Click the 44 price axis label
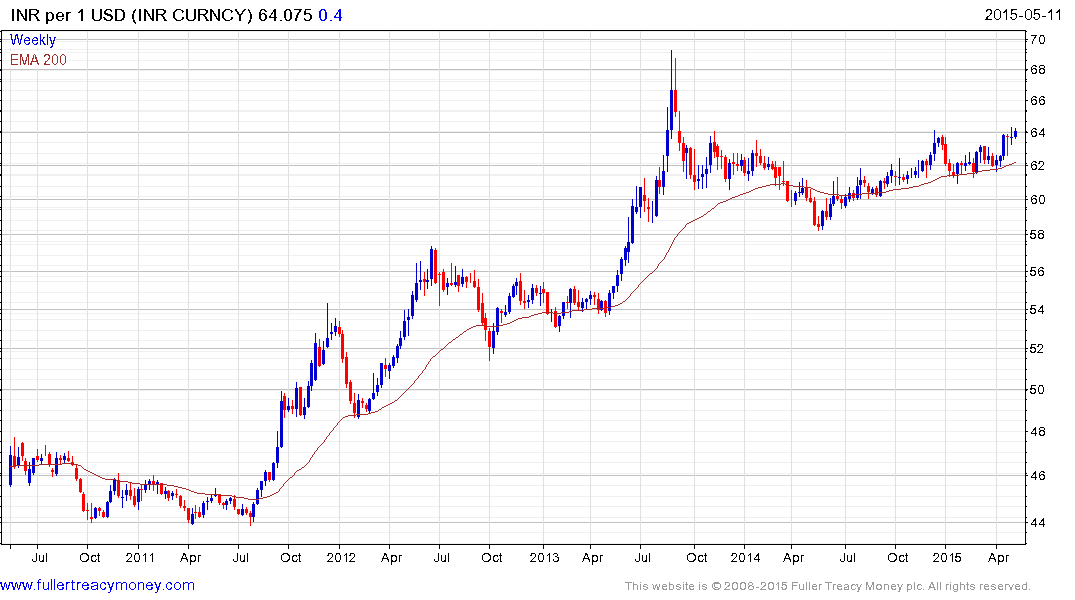The width and height of the screenshot is (1075, 600). [1037, 522]
